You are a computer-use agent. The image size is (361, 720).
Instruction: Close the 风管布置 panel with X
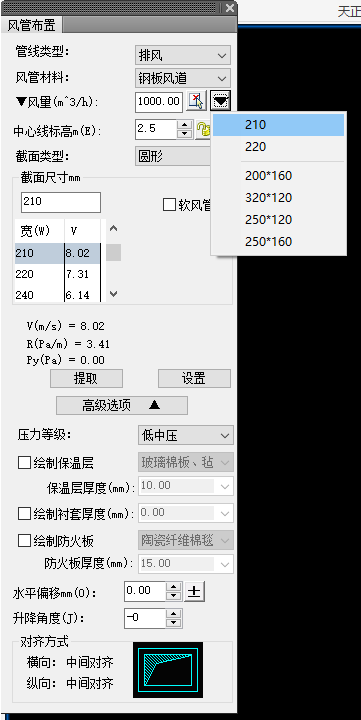[x=230, y=8]
